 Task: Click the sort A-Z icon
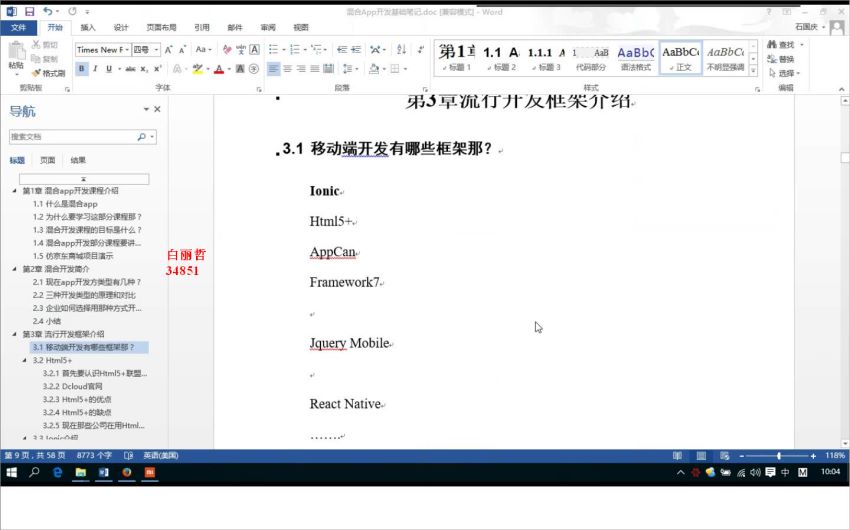401,50
